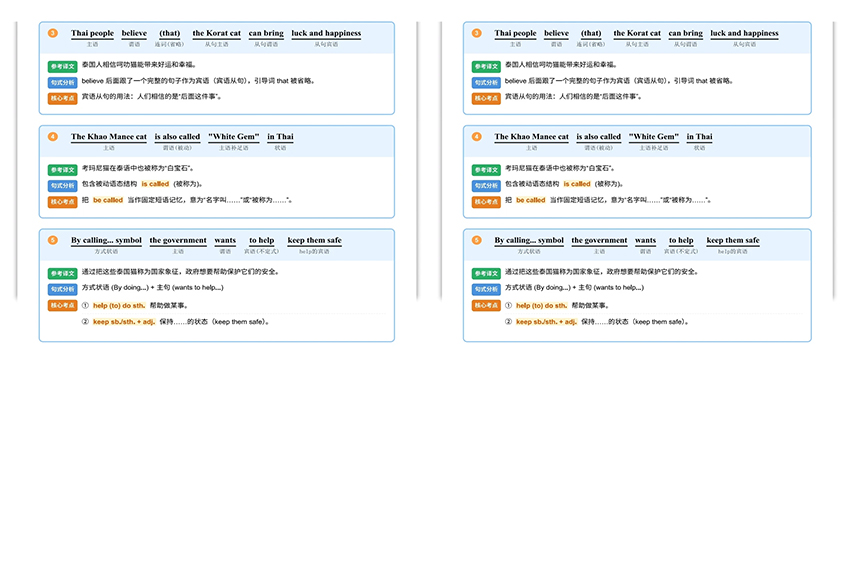Click the orange number 3 badge on right page
This screenshot has width=850, height=578.
(x=477, y=33)
